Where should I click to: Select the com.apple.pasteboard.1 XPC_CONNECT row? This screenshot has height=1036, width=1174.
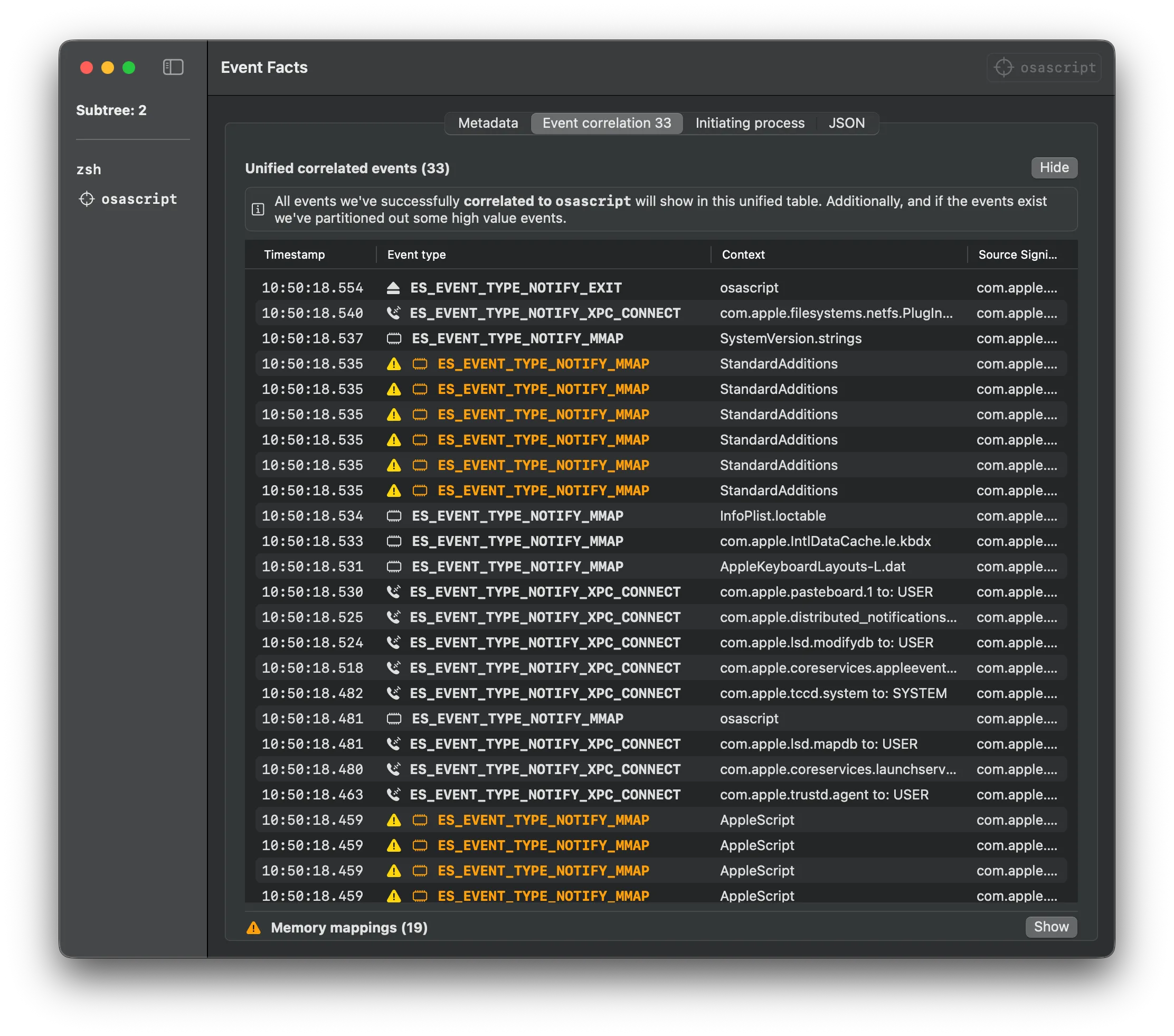click(660, 592)
